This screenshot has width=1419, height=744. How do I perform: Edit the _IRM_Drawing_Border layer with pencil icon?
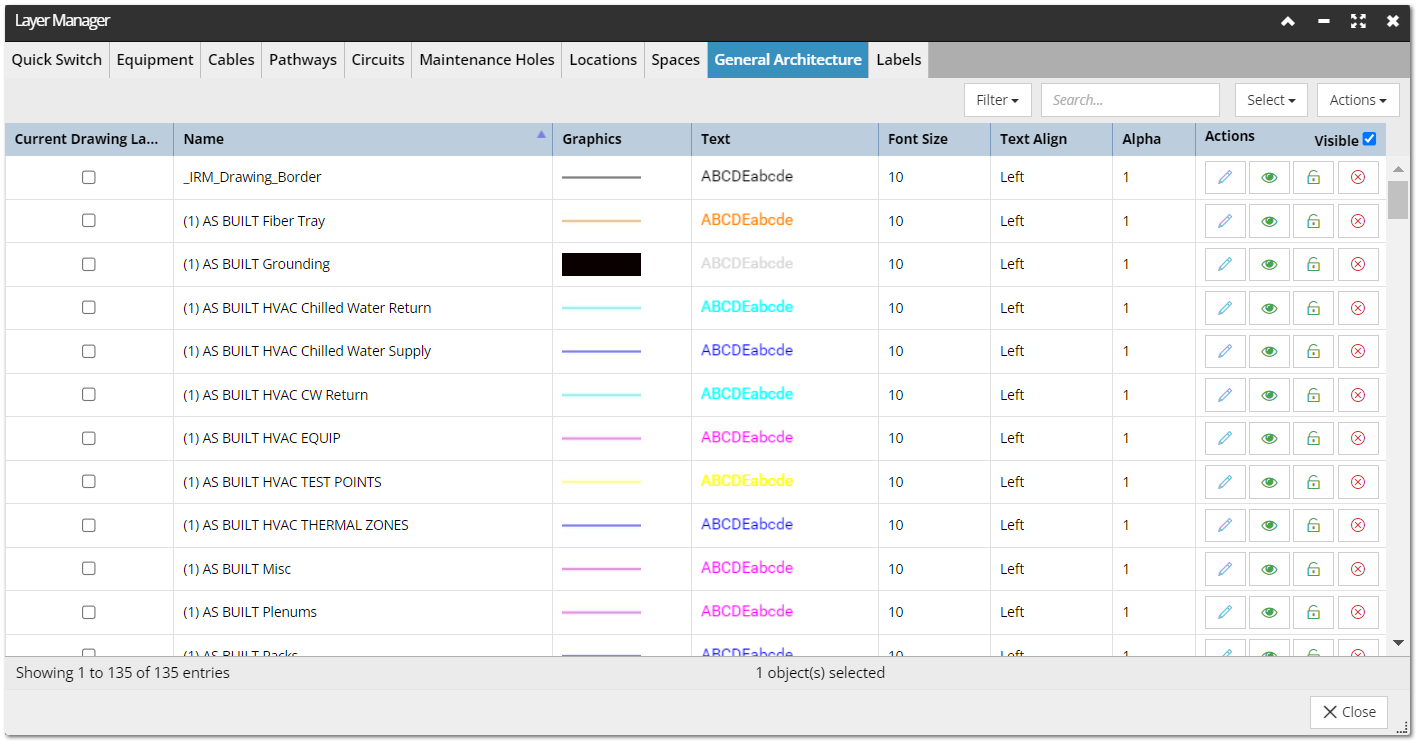(x=1225, y=177)
